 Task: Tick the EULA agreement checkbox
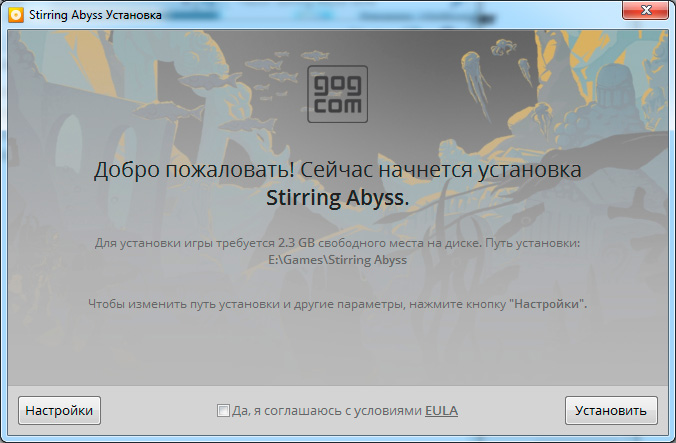pyautogui.click(x=223, y=410)
